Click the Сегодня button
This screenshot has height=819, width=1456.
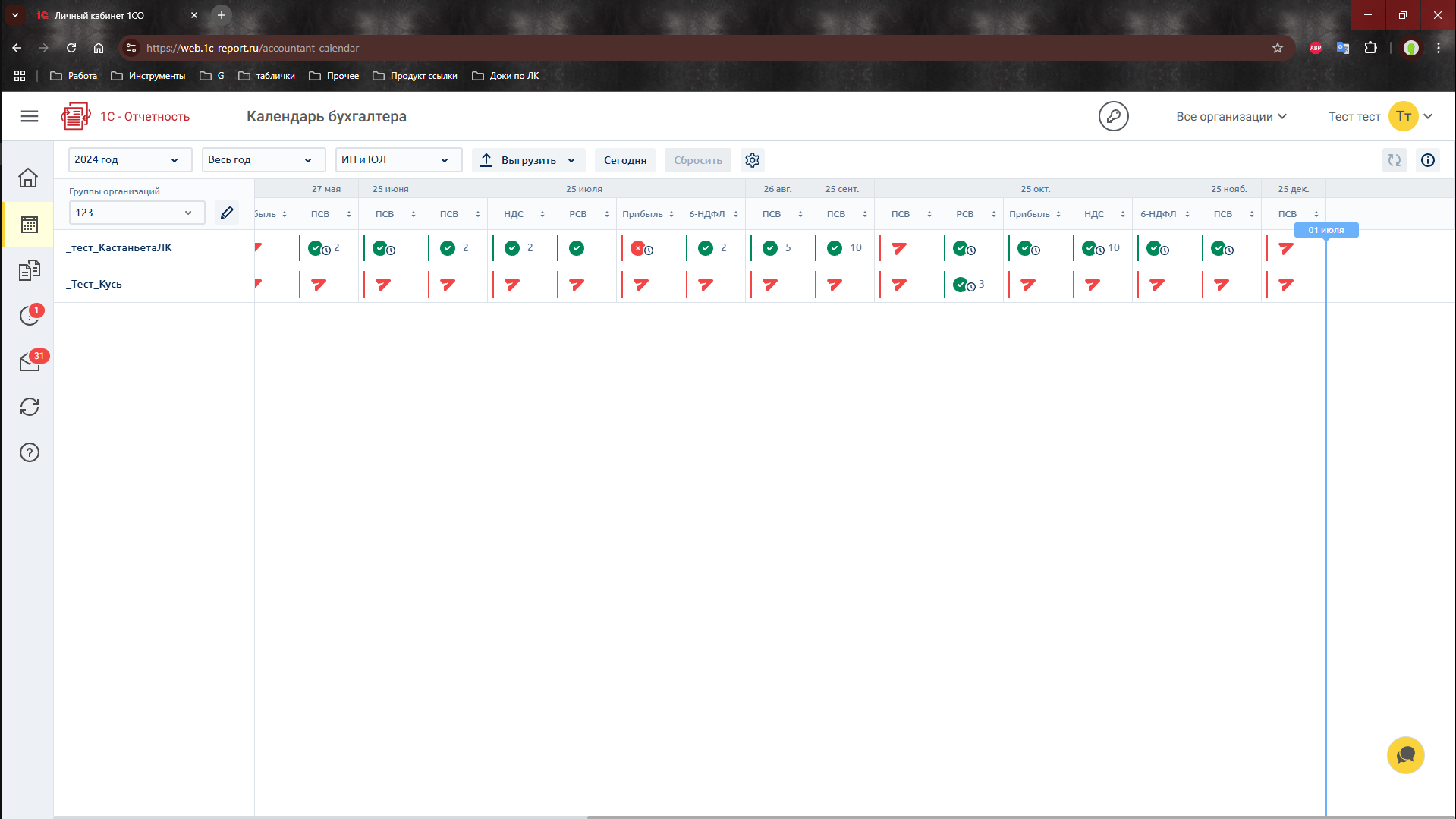[624, 160]
